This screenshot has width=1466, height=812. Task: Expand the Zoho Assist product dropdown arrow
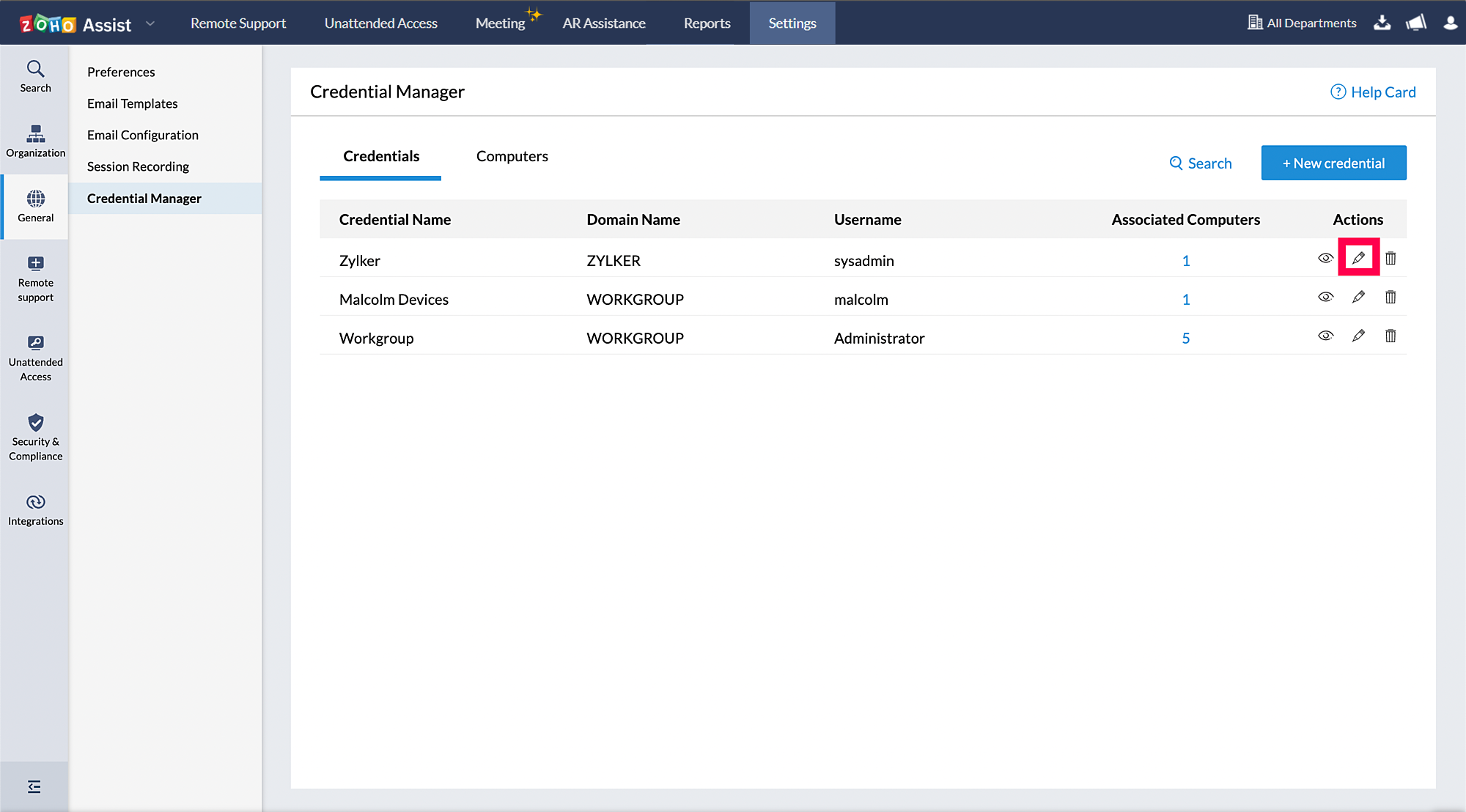point(150,23)
